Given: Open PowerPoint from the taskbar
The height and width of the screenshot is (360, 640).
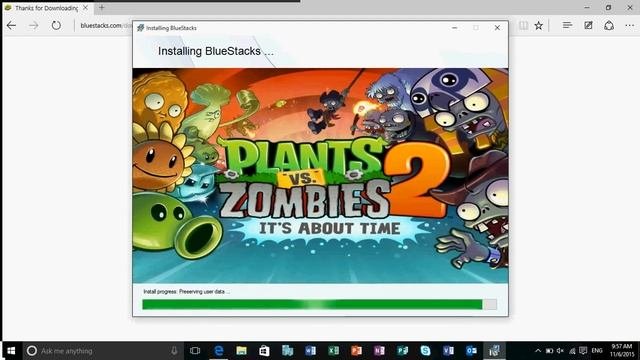Looking at the screenshot, I should [x=356, y=351].
